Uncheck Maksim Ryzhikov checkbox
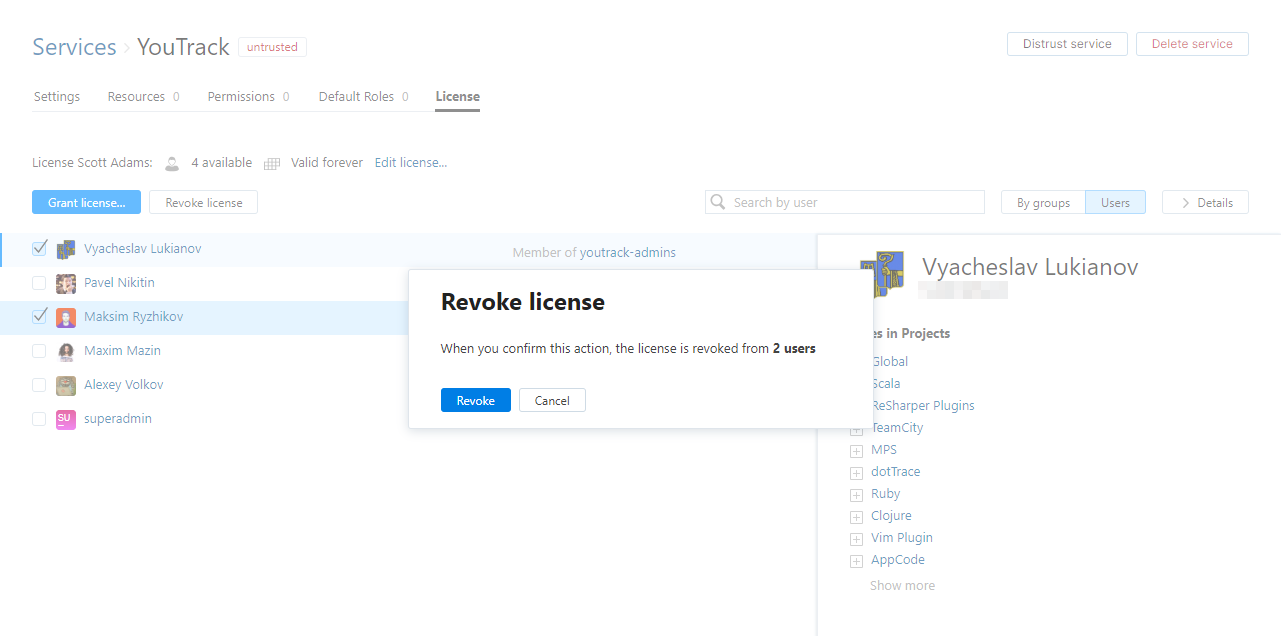 [x=39, y=316]
